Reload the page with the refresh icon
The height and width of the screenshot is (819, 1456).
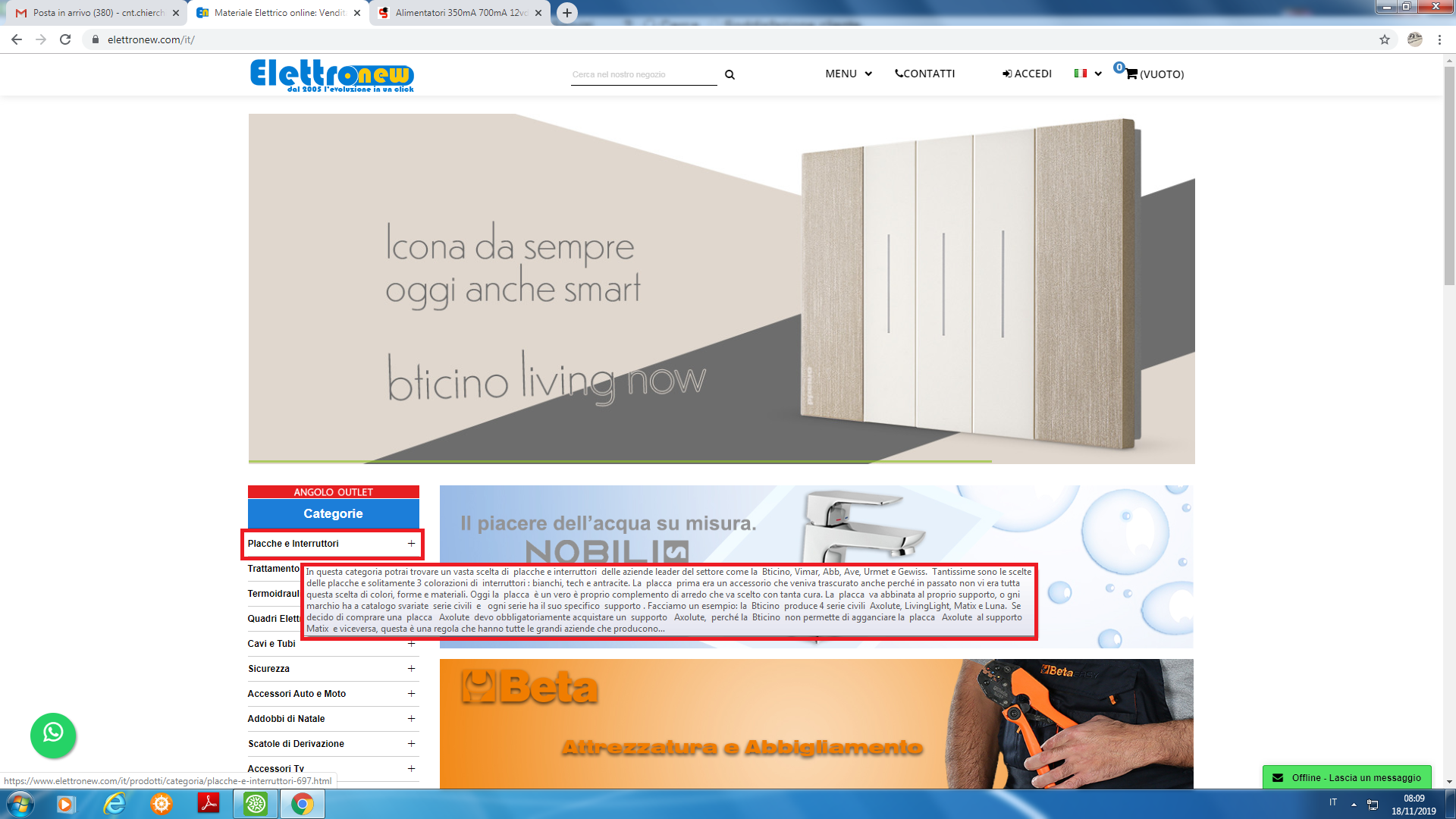[x=65, y=39]
